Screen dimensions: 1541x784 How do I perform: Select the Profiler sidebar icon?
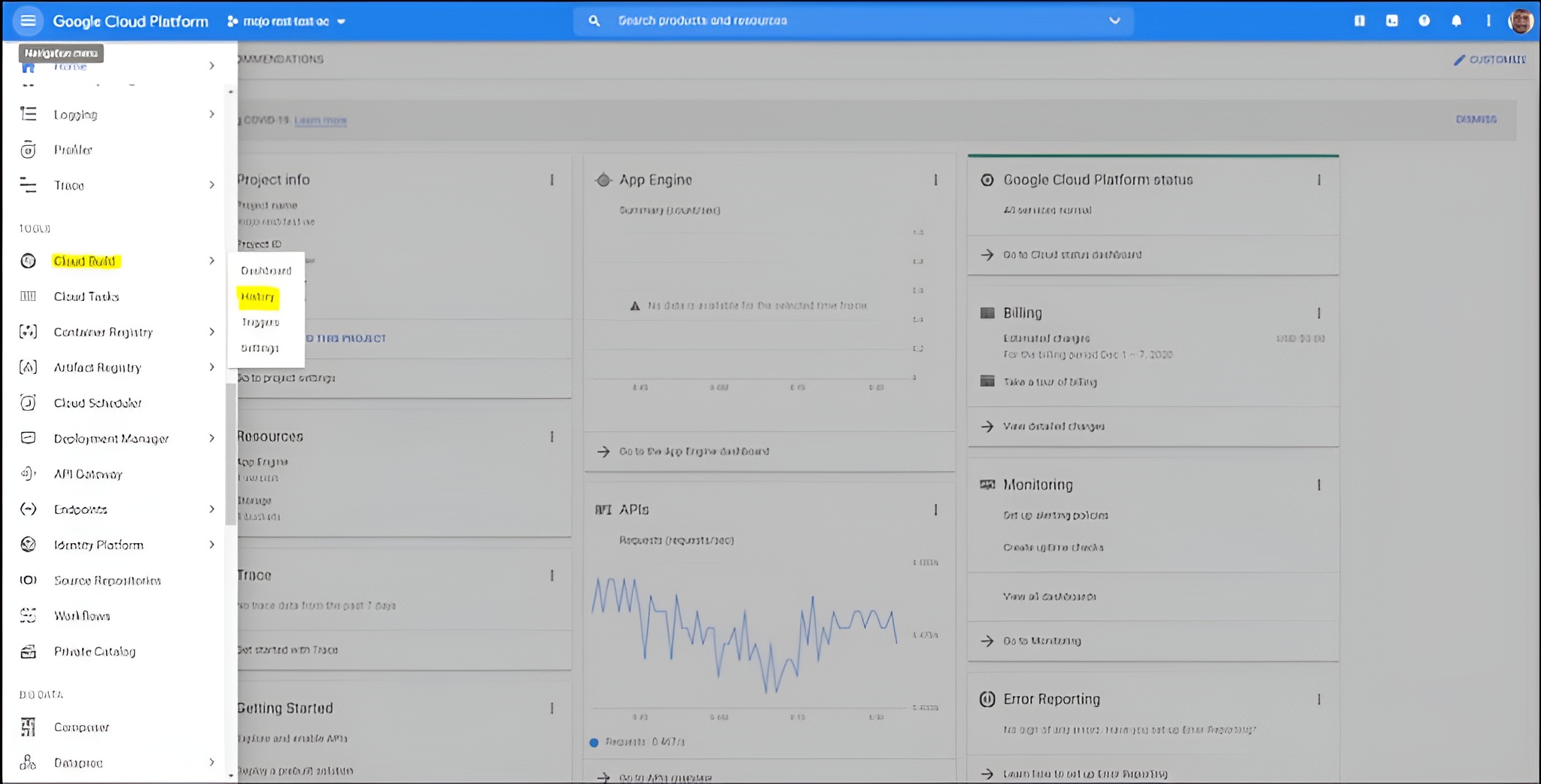[x=27, y=149]
